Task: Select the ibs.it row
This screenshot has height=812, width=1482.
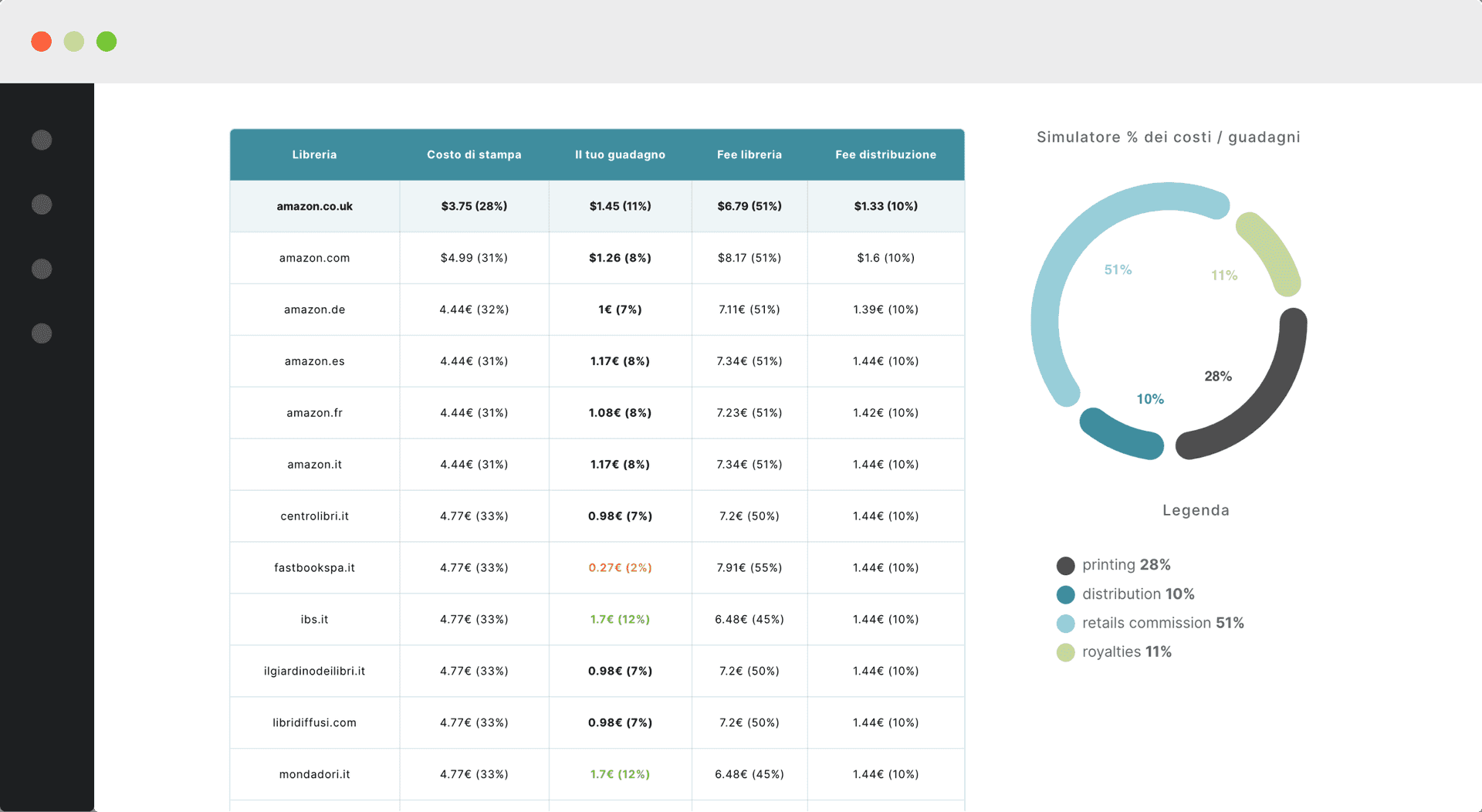Action: coord(597,620)
